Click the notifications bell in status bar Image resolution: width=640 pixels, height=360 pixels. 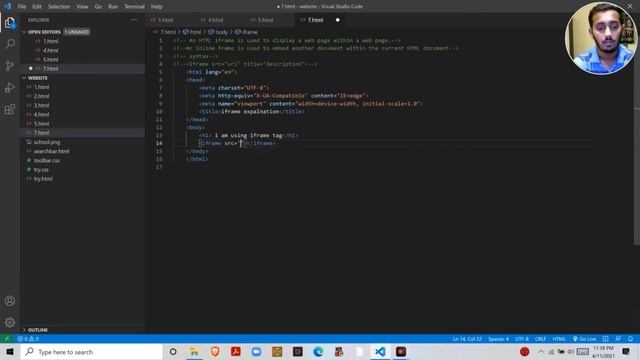[x=630, y=339]
